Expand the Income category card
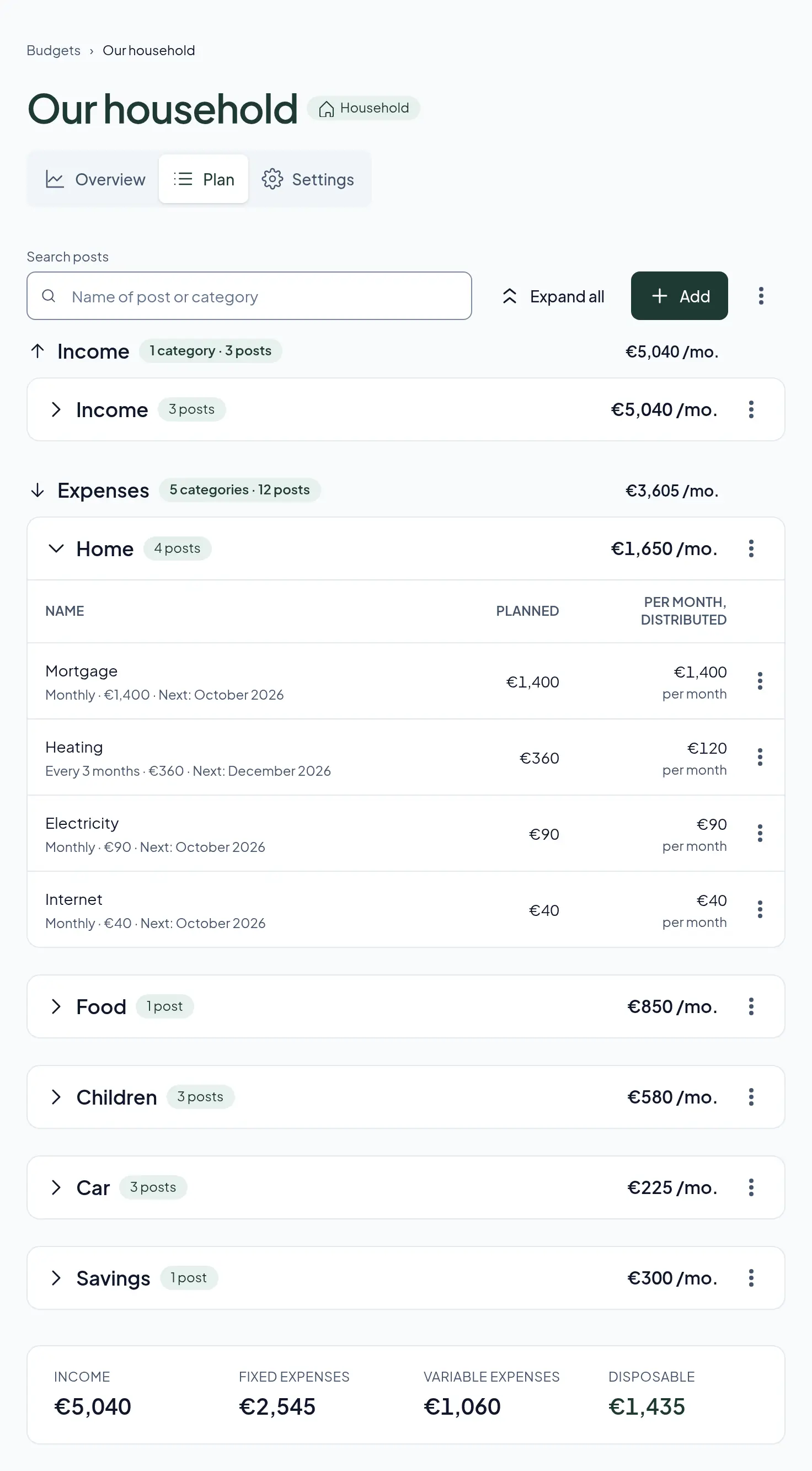This screenshot has height=1471, width=812. point(56,409)
